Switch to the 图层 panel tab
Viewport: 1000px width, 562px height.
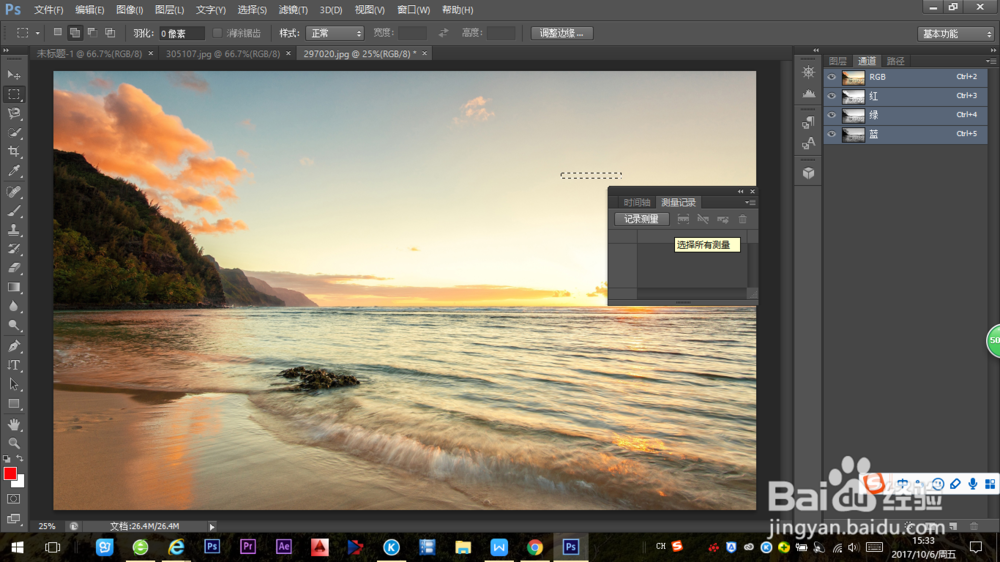(x=837, y=61)
